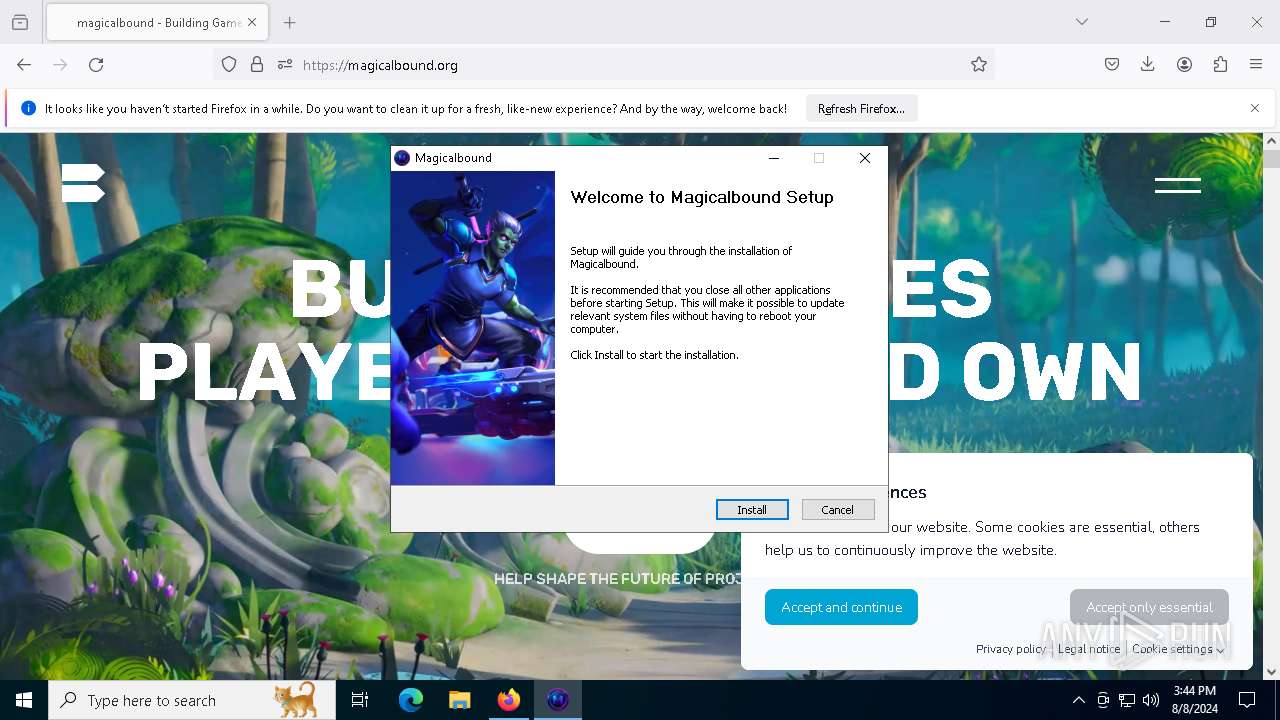This screenshot has width=1280, height=720.
Task: Accept only essential cookies
Action: pyautogui.click(x=1149, y=607)
